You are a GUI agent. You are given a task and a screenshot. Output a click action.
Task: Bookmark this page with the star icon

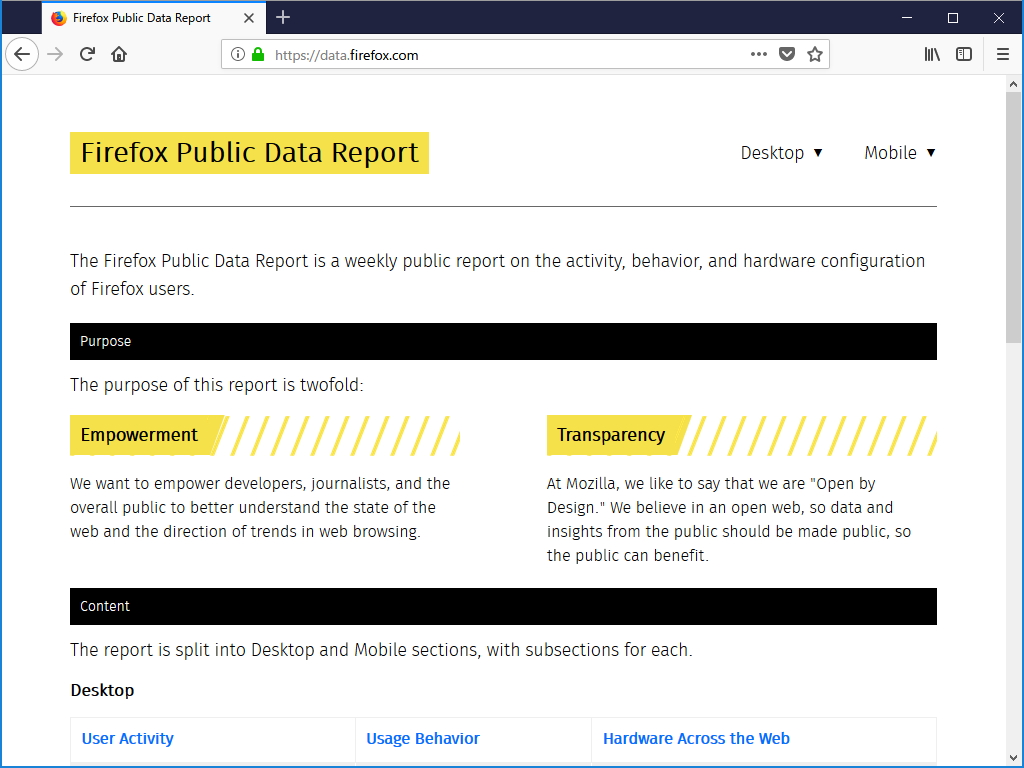pos(815,54)
